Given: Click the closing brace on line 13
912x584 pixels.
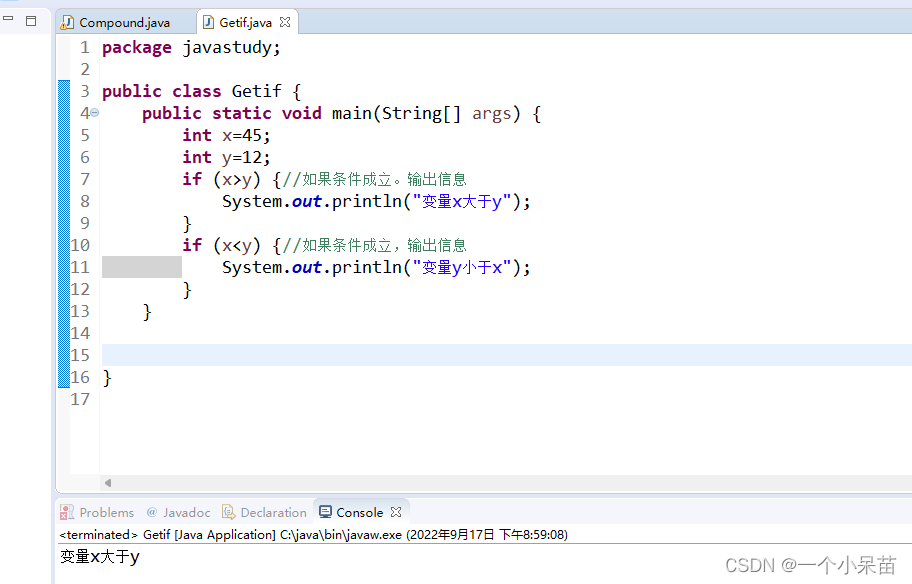Looking at the screenshot, I should [x=147, y=312].
